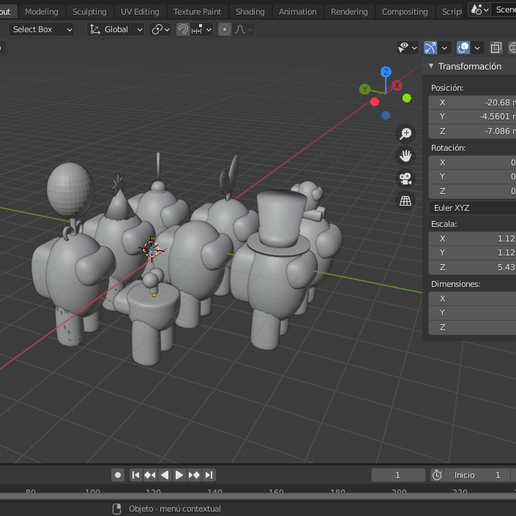
Task: Toggle auto keying record button
Action: 118,475
